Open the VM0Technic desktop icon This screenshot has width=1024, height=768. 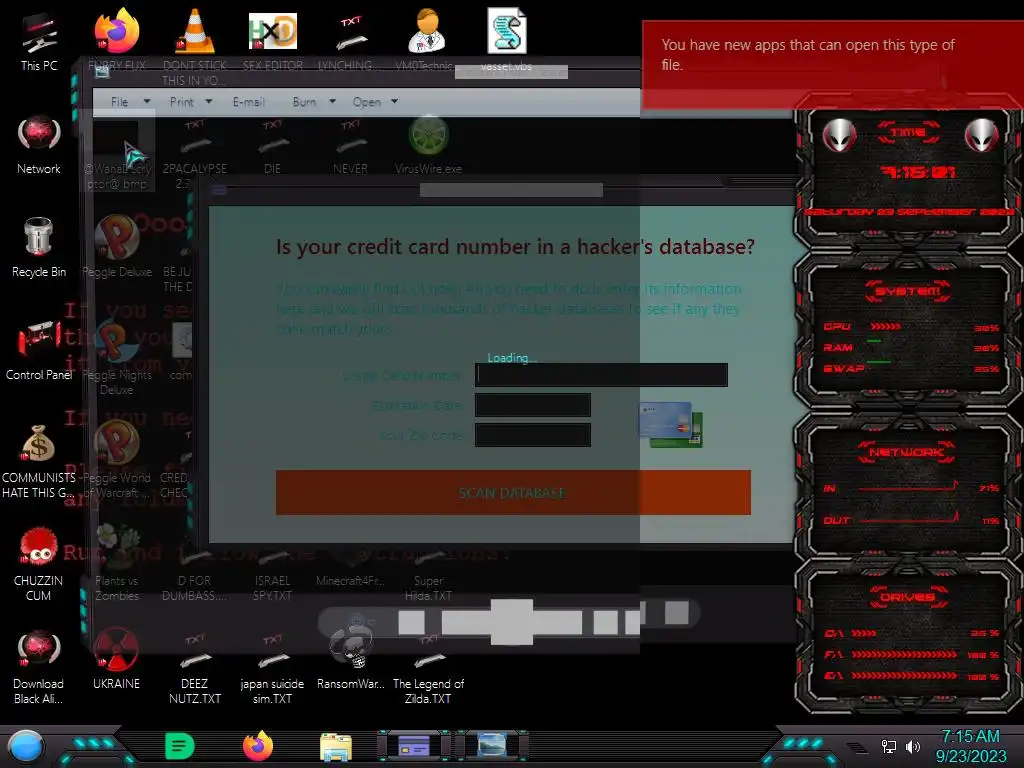click(x=426, y=39)
